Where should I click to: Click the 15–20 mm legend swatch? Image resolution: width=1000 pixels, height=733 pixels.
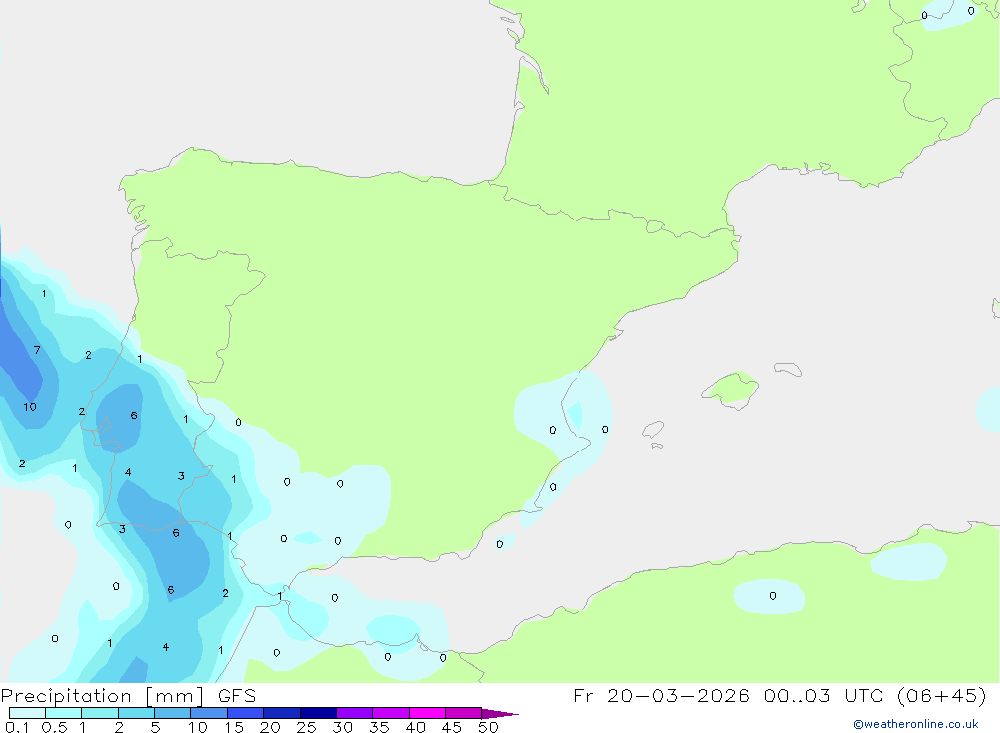pos(246,713)
